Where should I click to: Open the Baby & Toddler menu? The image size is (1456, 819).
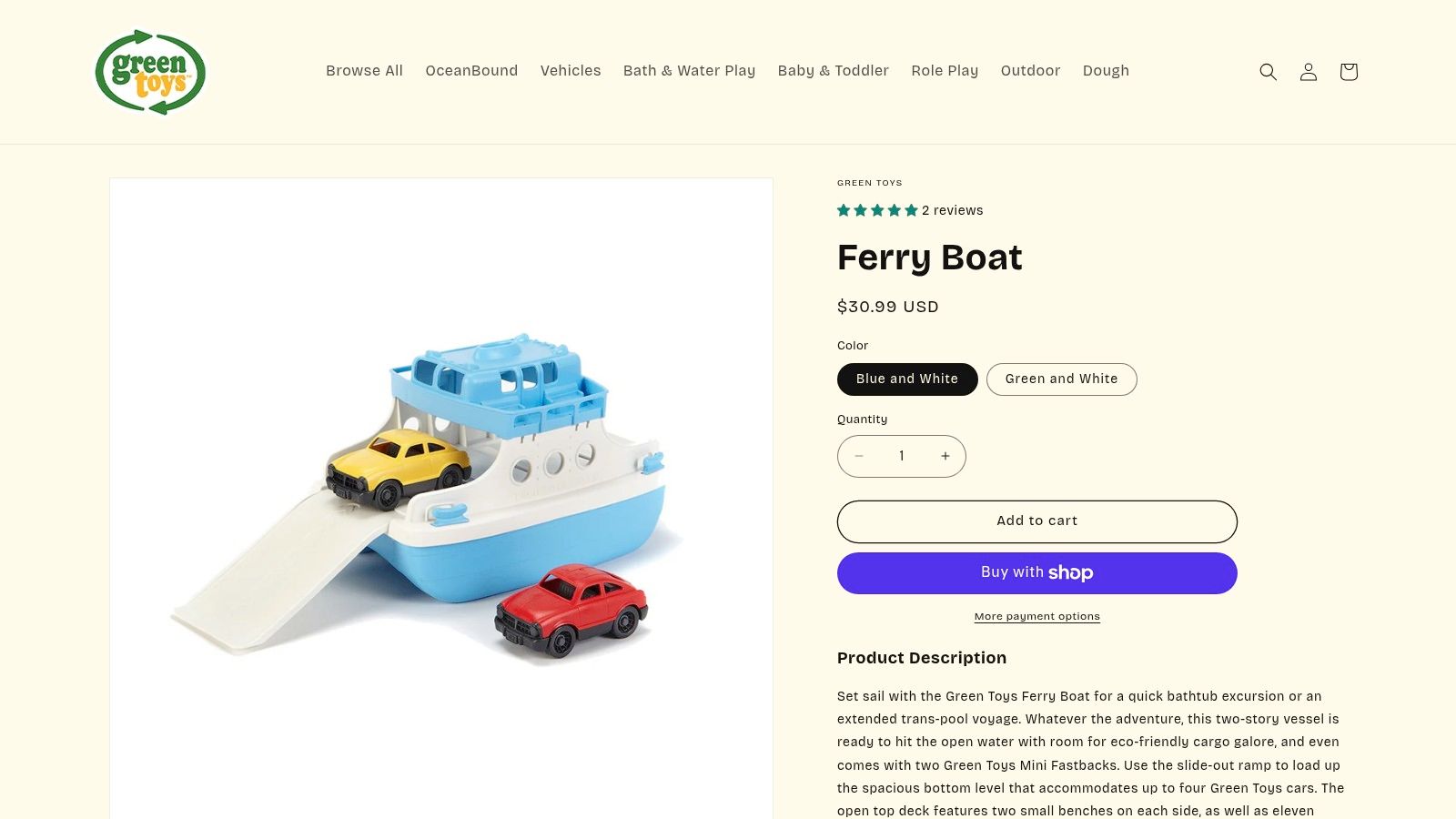(x=833, y=70)
